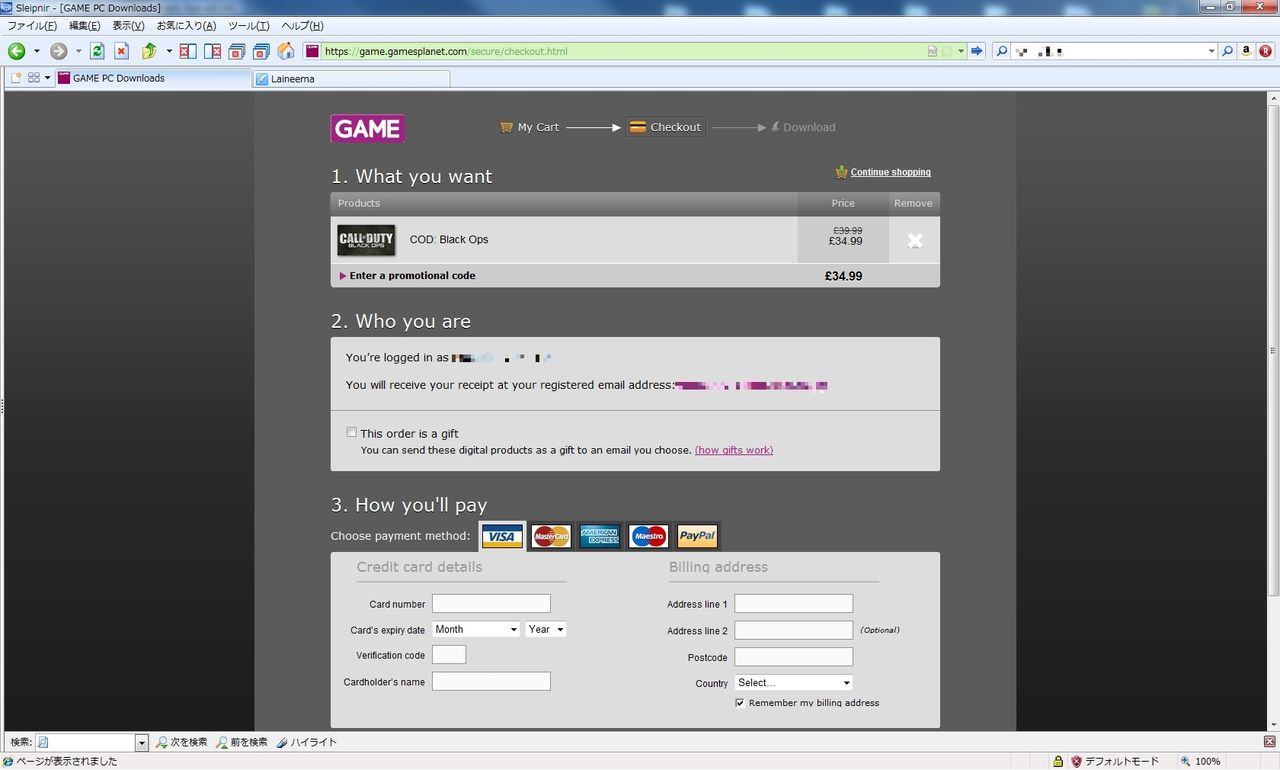The height and width of the screenshot is (770, 1280).
Task: Open the address bar URL history dropdown
Action: (961, 51)
